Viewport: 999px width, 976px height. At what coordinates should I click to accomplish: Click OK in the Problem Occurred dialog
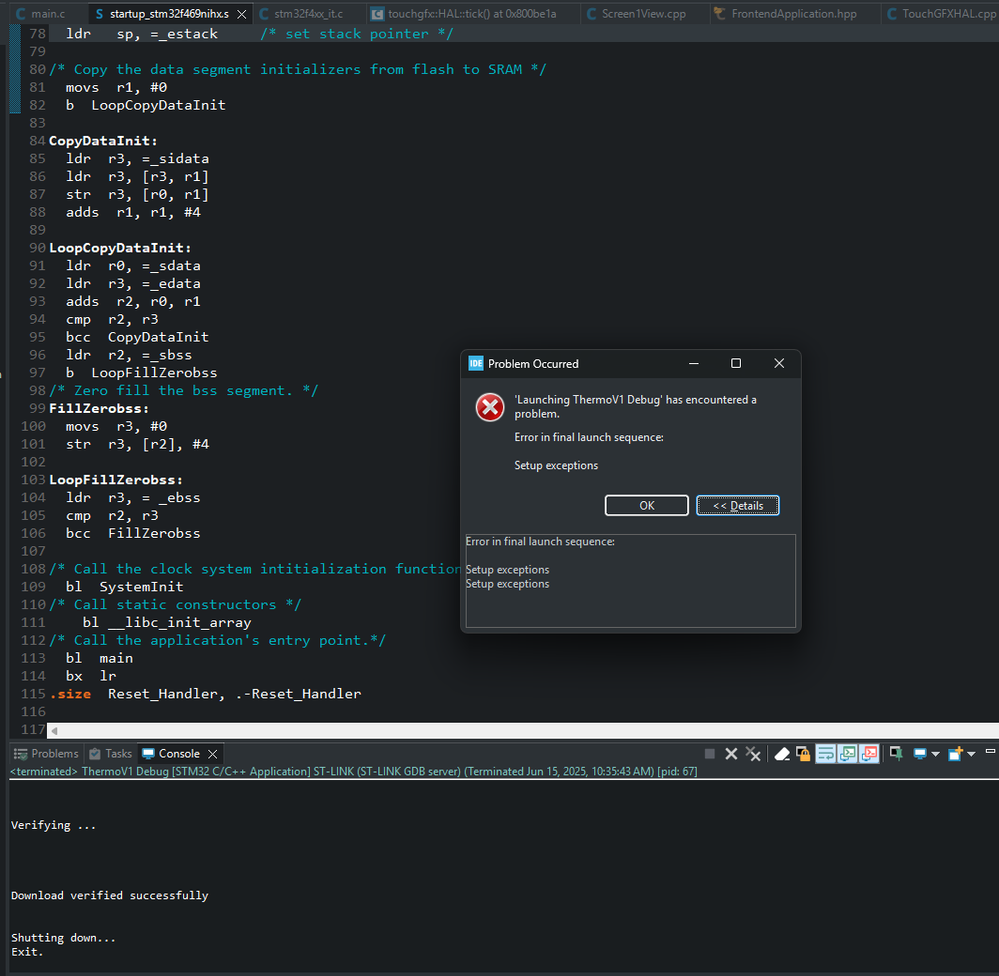647,505
